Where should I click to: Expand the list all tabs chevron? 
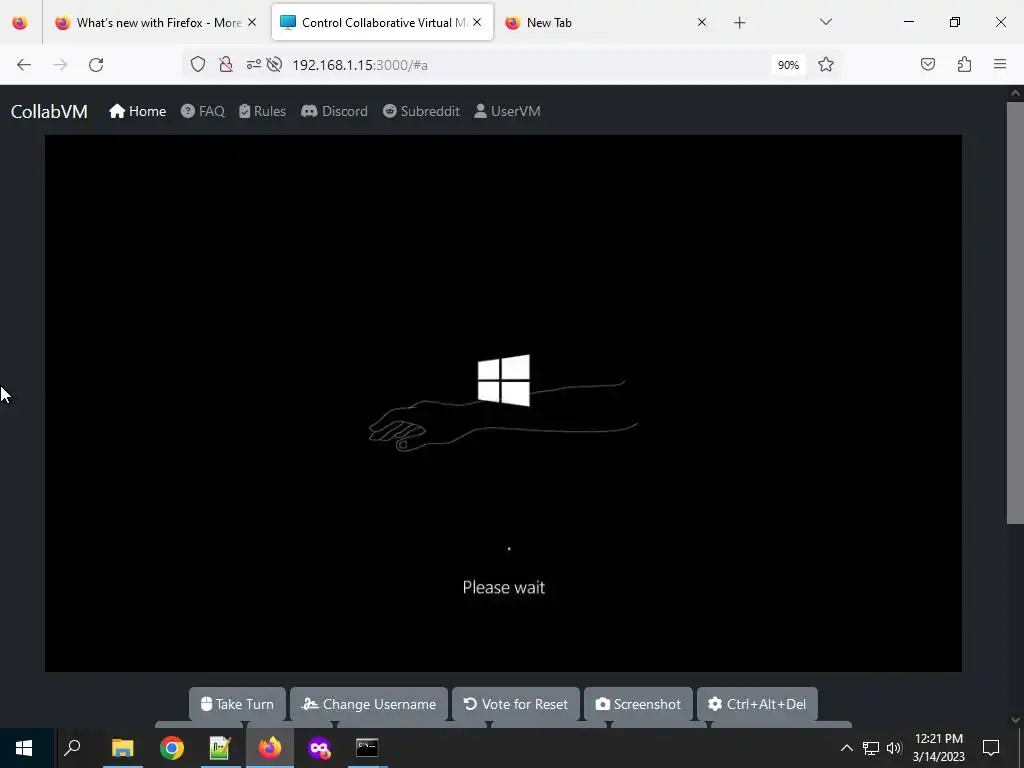coord(825,22)
